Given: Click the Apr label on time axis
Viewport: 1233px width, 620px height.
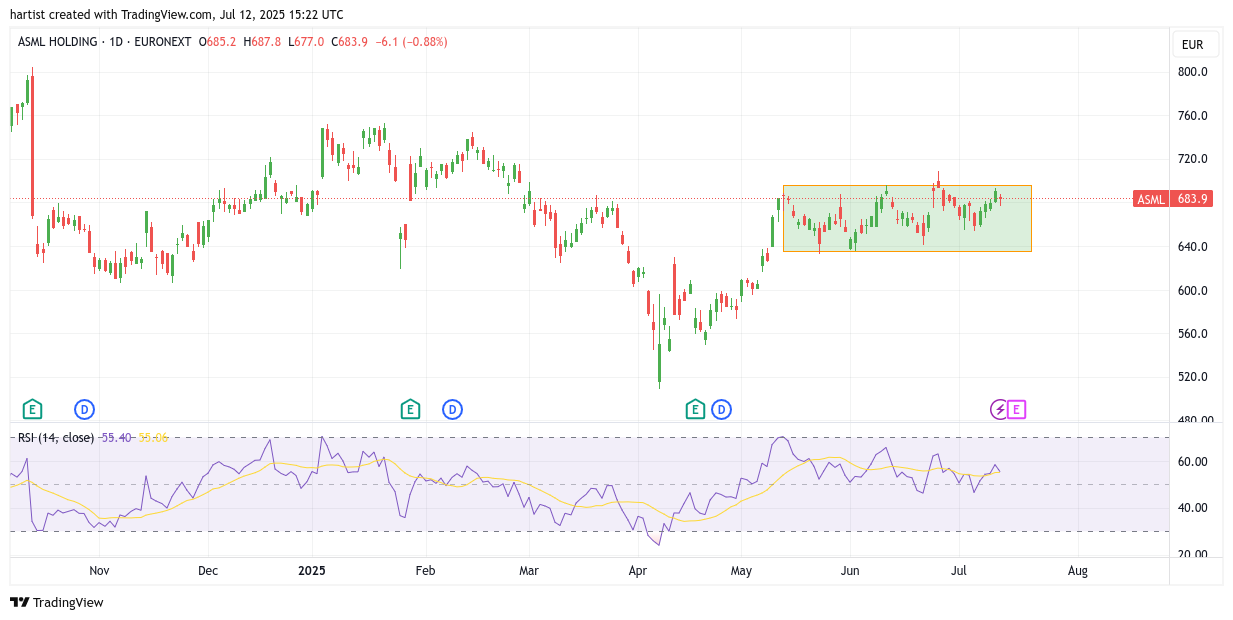Looking at the screenshot, I should pyautogui.click(x=638, y=571).
